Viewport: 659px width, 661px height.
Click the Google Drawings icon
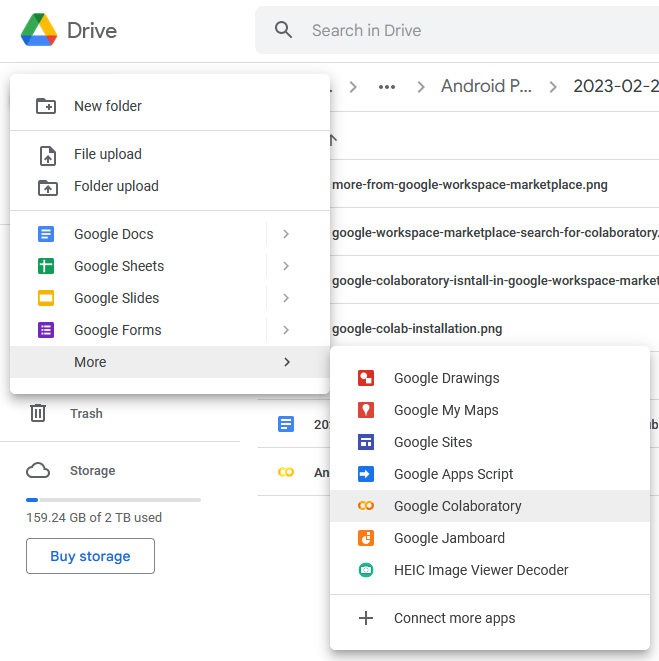[x=366, y=378]
